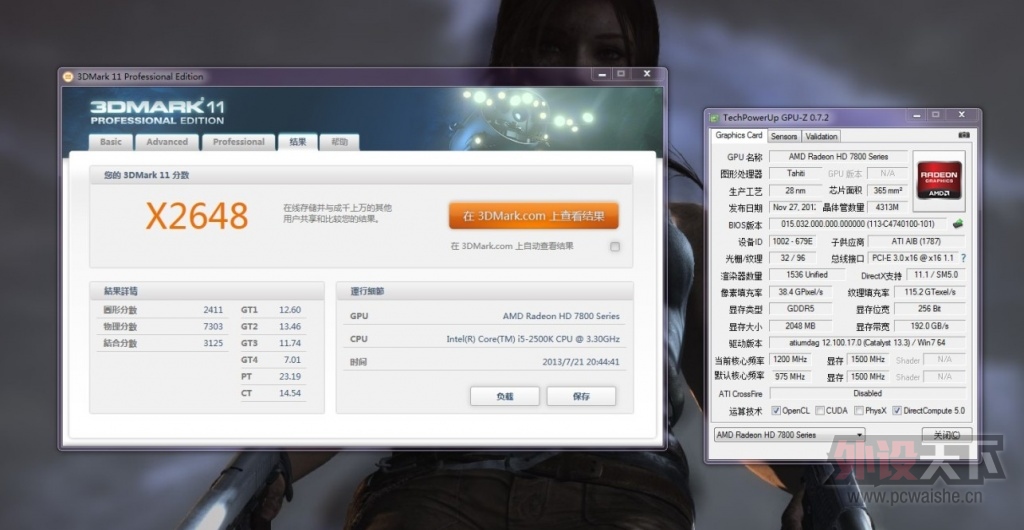Click the 256 Bit bus width field

[929, 309]
